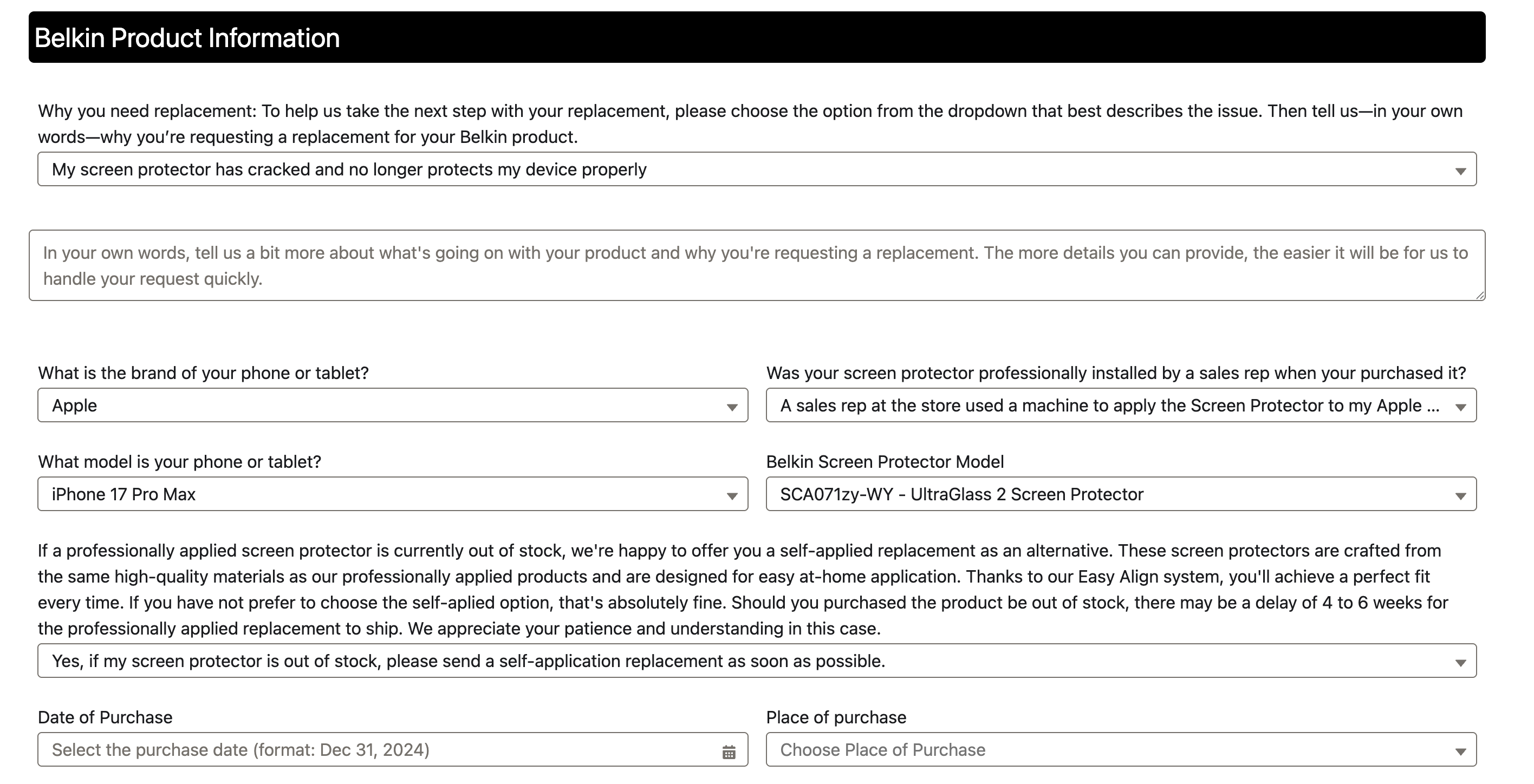Click the 'What model is your phone or tablet?' label
Screen dimensions: 1534x784
pos(180,462)
